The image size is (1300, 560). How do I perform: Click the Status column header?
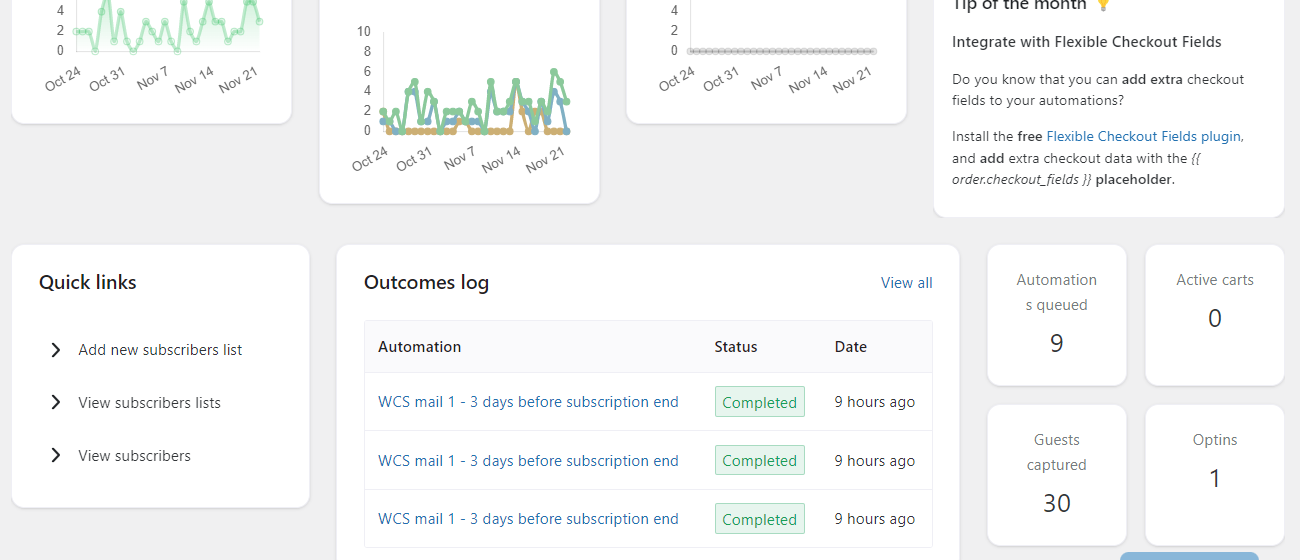(x=736, y=347)
